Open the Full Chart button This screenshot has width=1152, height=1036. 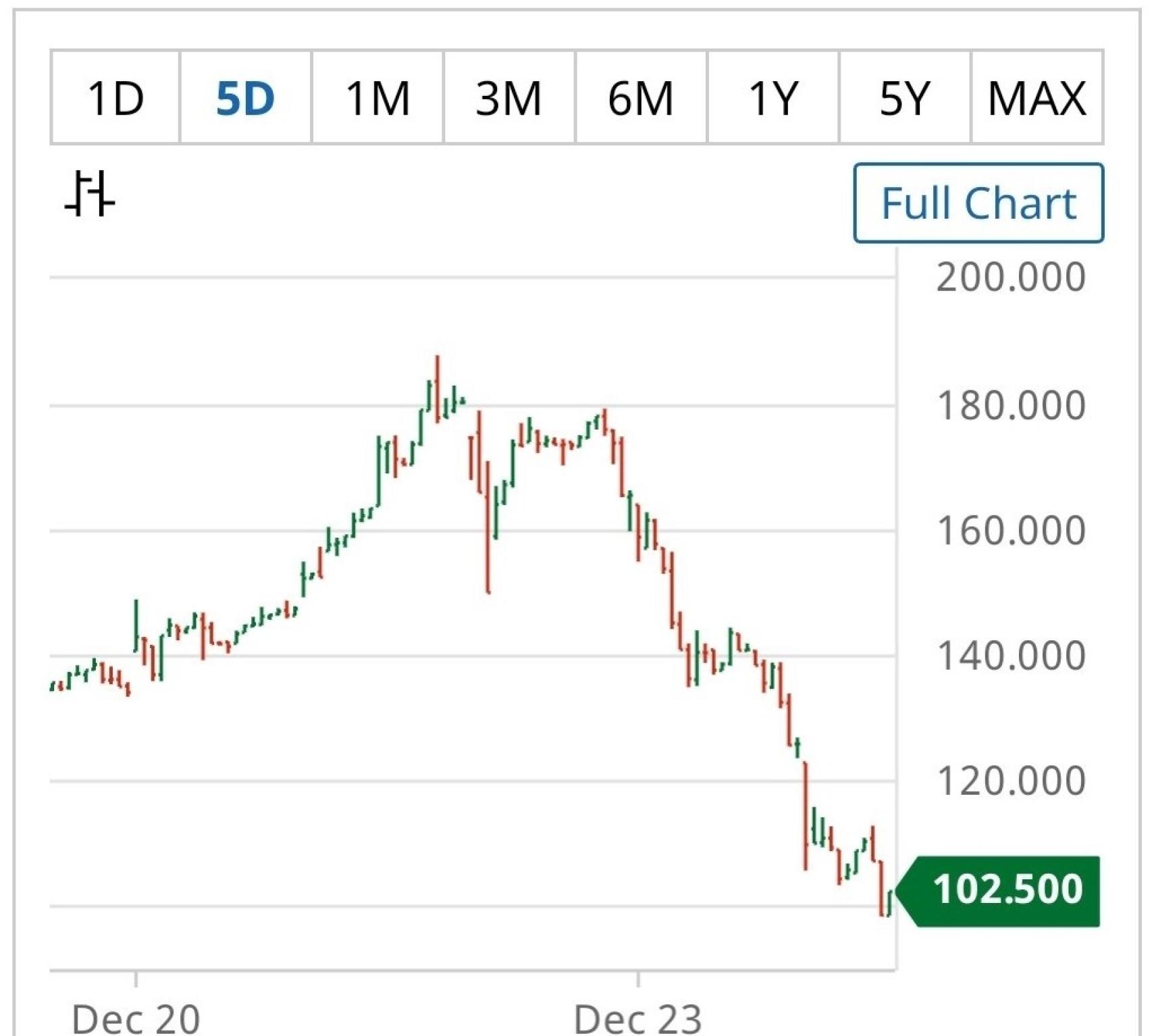coord(978,203)
